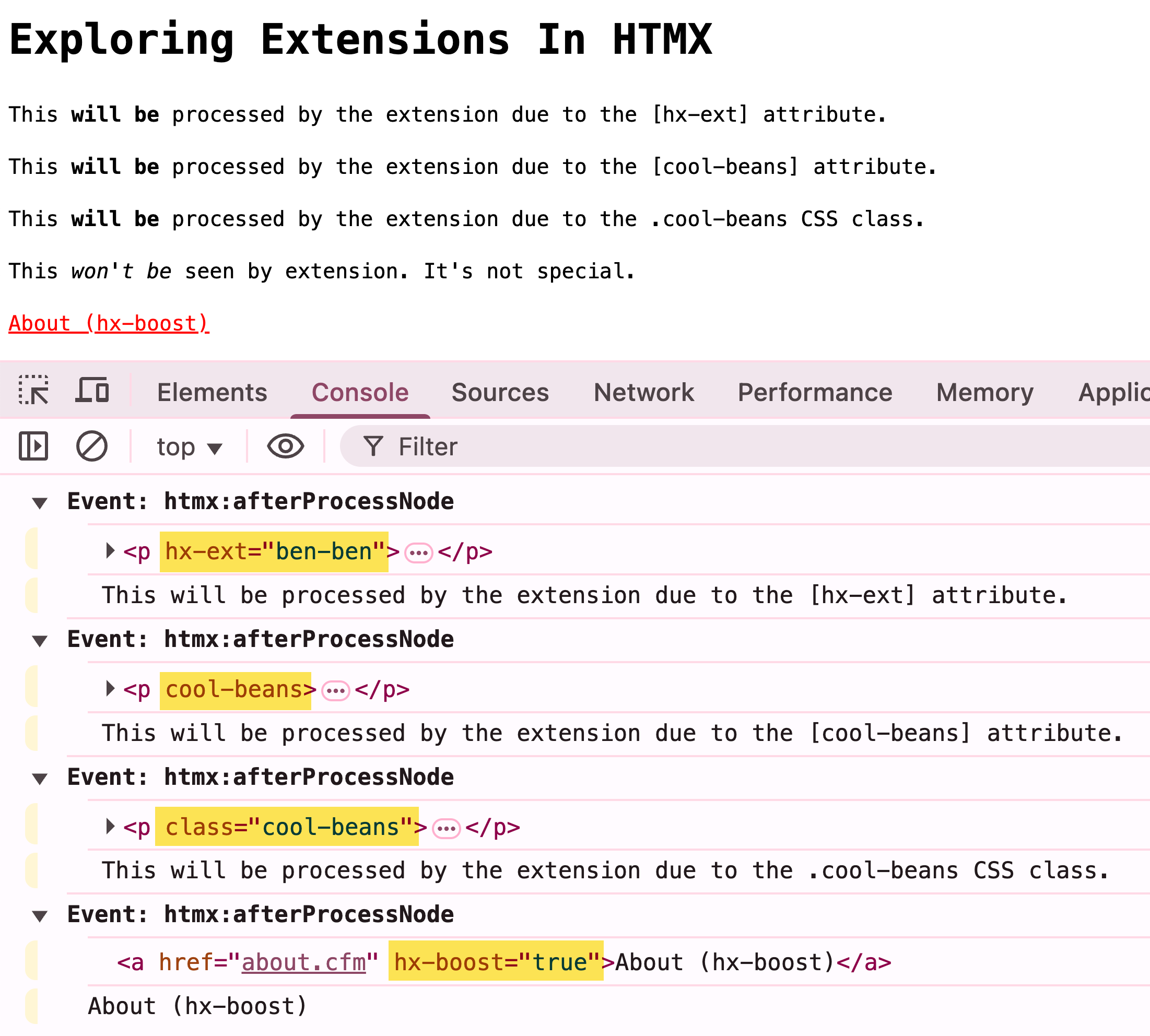Follow the About (hx-boost) page link
This screenshot has height=1036, width=1150.
109,323
